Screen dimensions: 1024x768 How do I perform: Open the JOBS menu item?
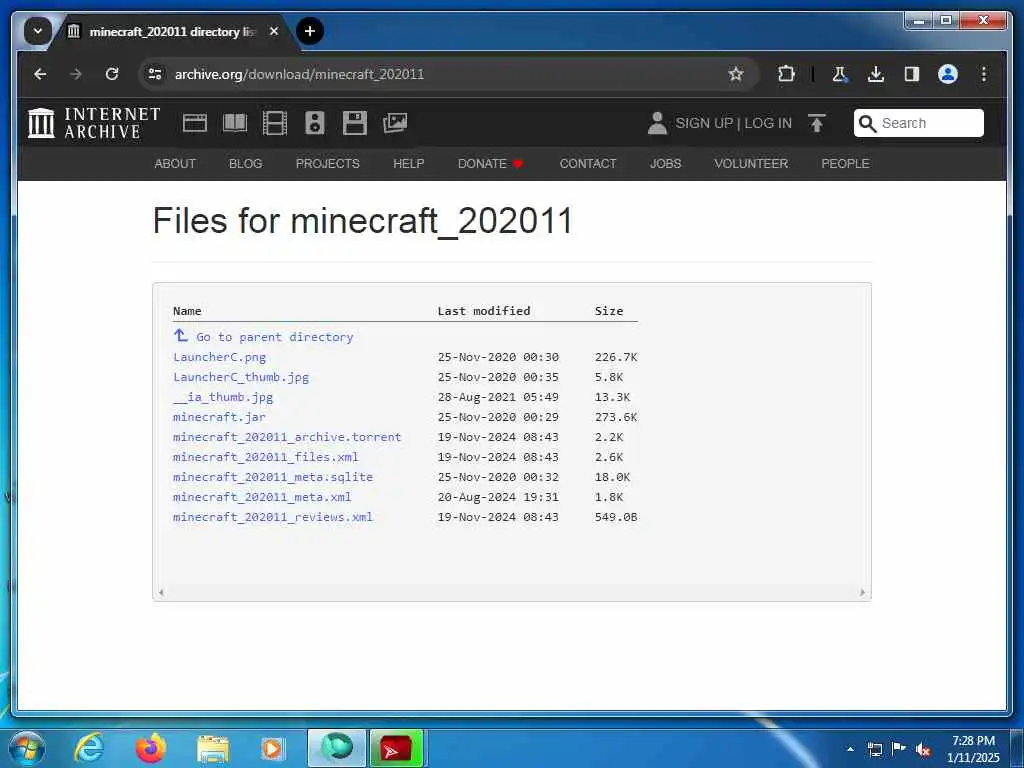click(x=665, y=163)
